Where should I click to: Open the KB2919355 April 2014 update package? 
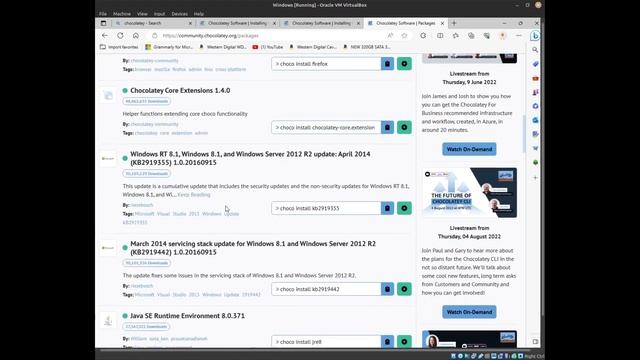250,158
